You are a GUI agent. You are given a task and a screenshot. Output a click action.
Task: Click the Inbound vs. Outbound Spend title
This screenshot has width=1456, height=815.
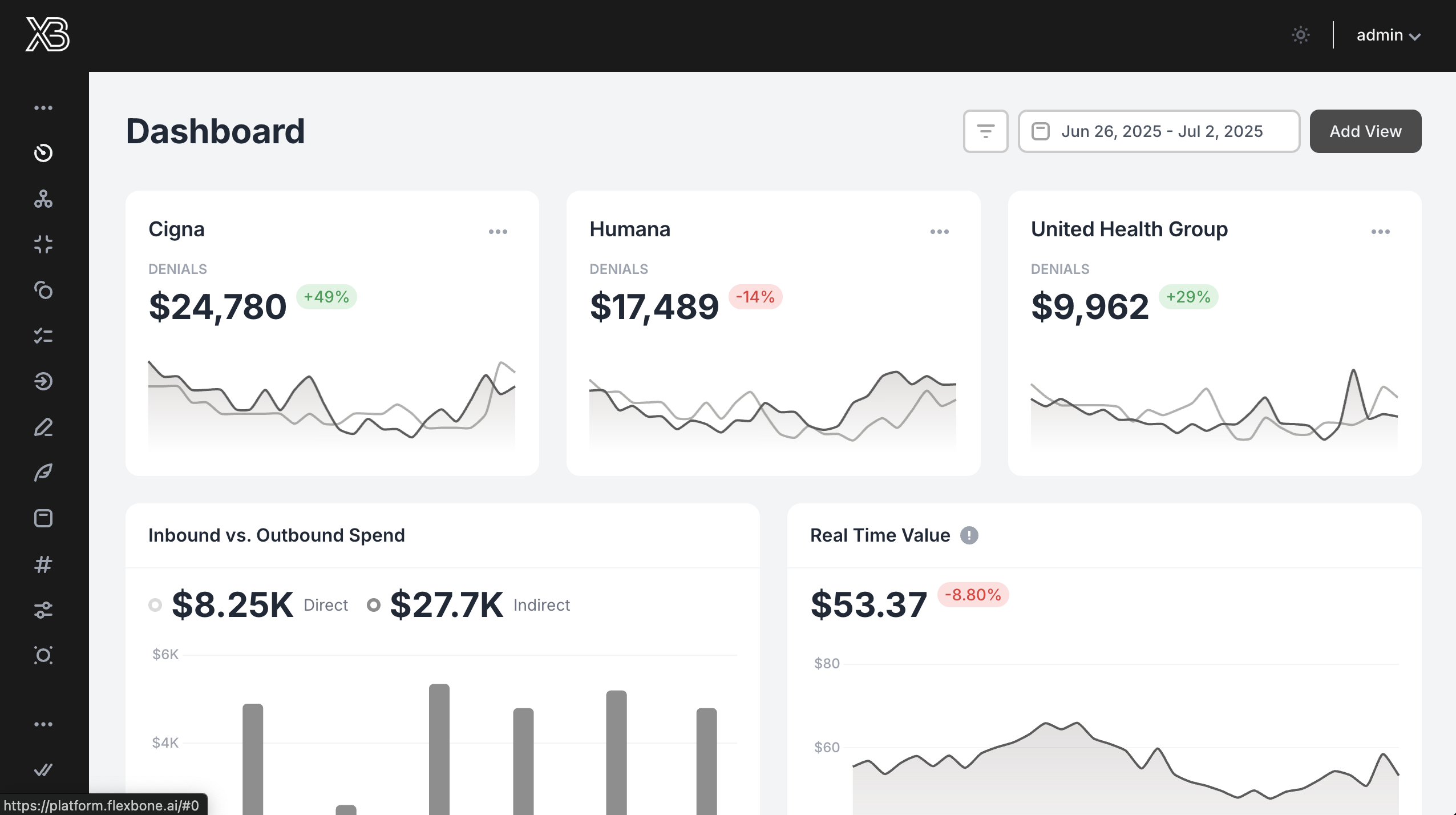click(x=277, y=535)
